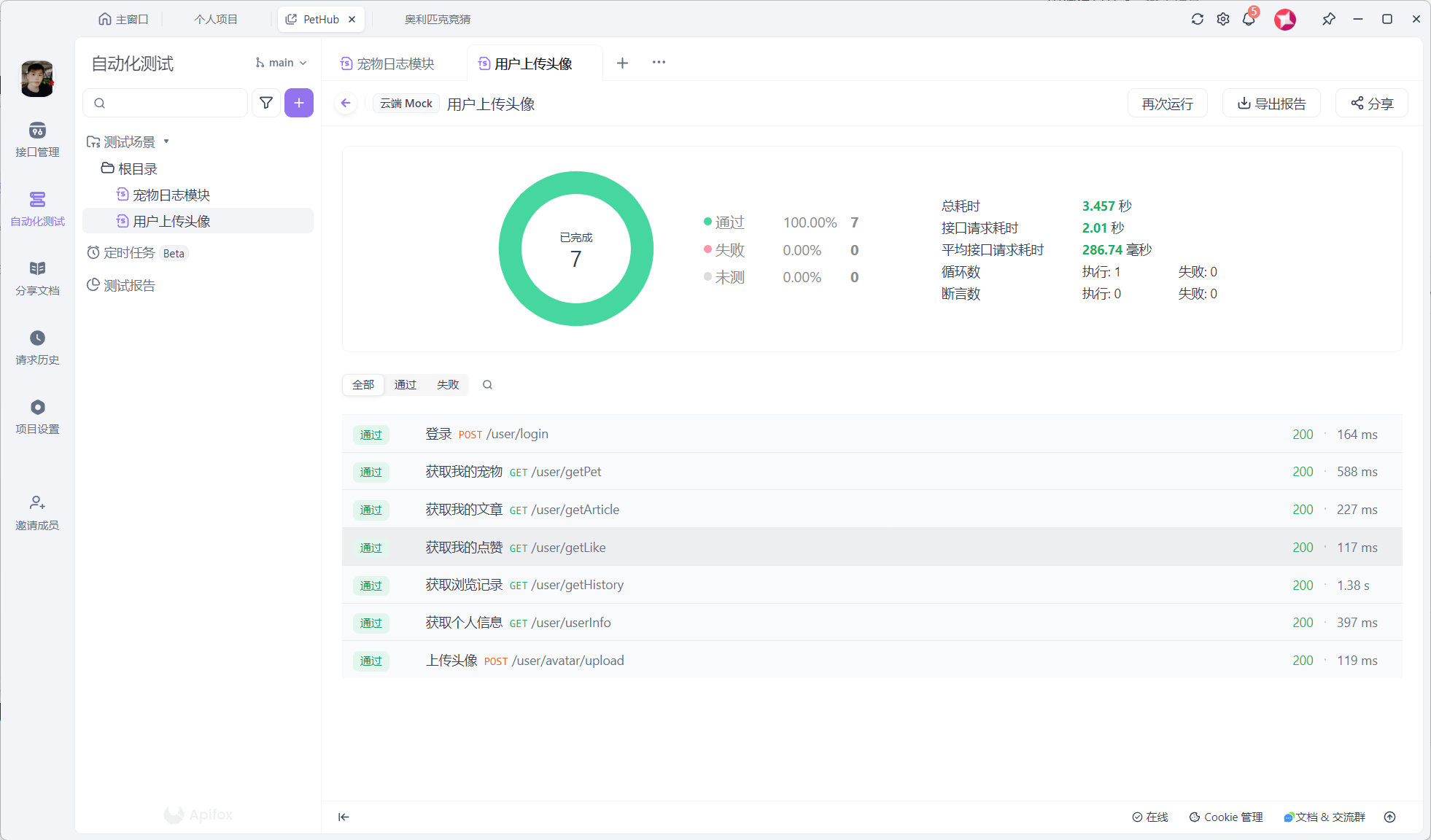Switch to 奥利匹克竞猜 project tab
The width and height of the screenshot is (1431, 840).
pyautogui.click(x=437, y=19)
